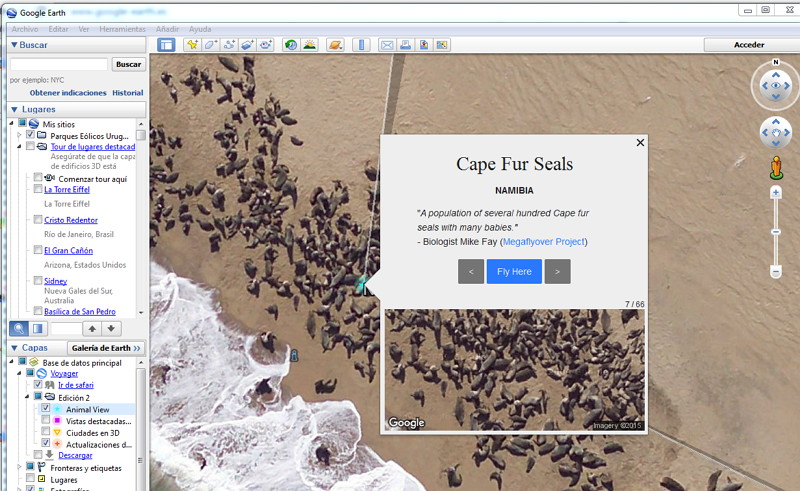The image size is (800, 491).
Task: Check the La Torre Eiffel checkbox
Action: (x=38, y=189)
